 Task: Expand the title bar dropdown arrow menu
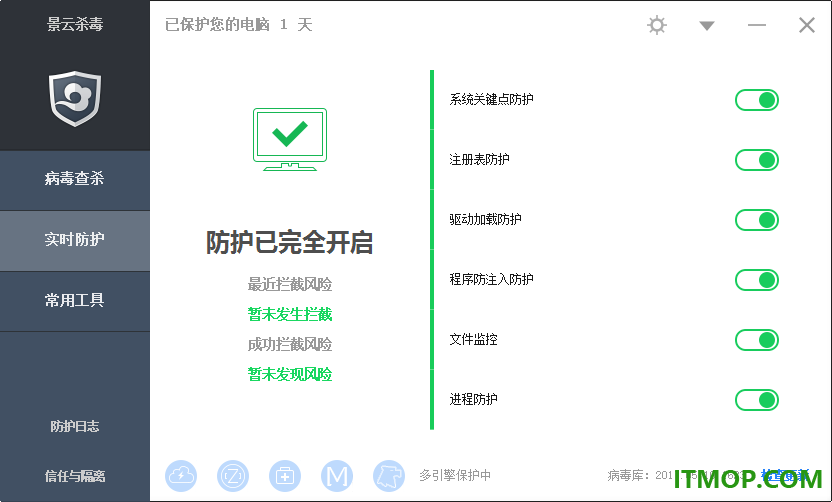[706, 25]
